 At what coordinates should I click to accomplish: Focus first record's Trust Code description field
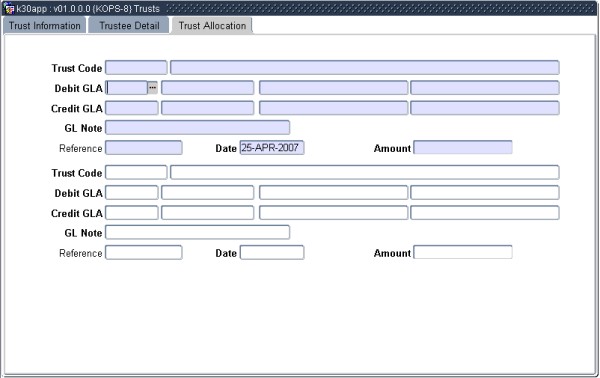coord(365,68)
